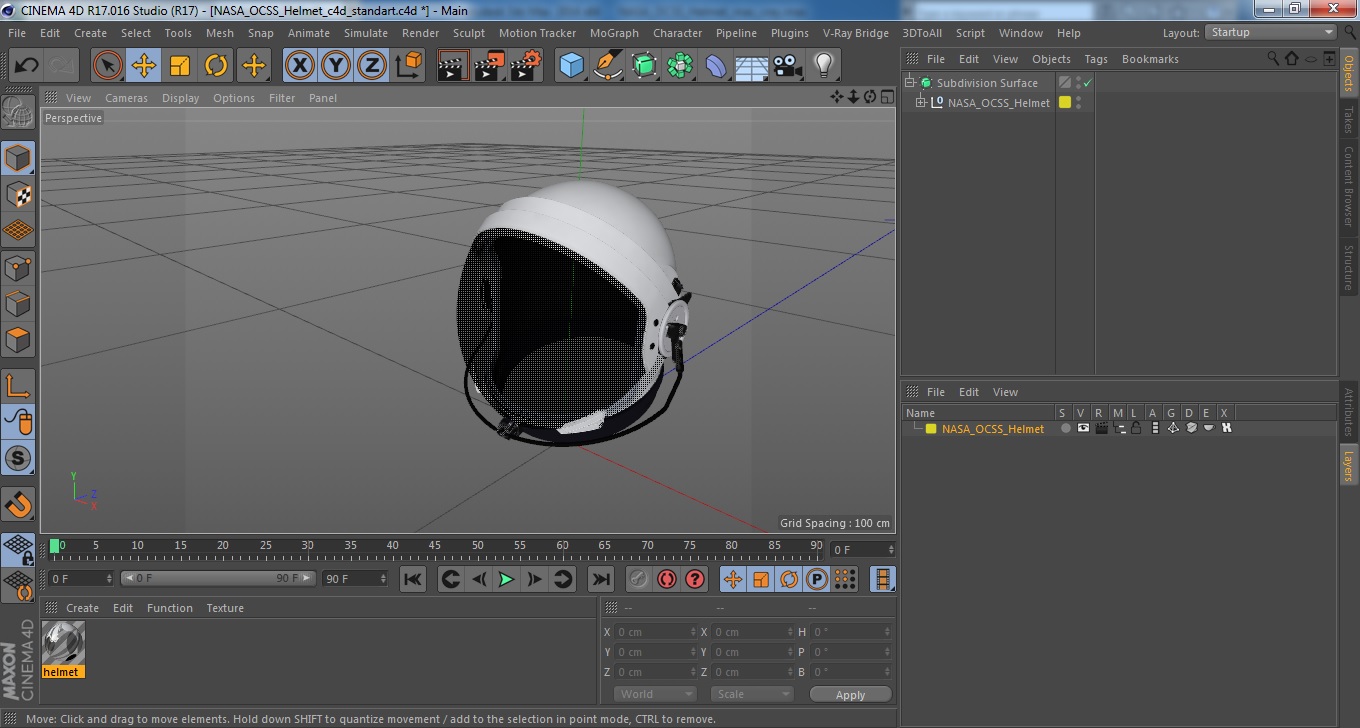Image resolution: width=1360 pixels, height=728 pixels.
Task: Add a Light object with the bulb icon
Action: pyautogui.click(x=823, y=66)
